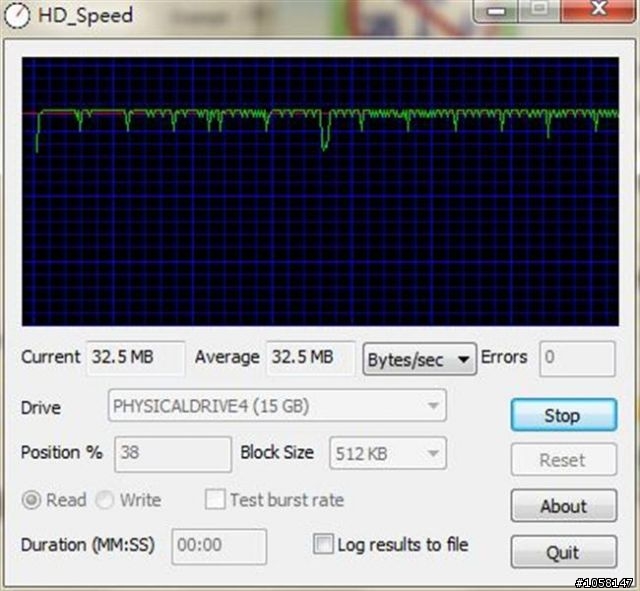Close the HD_Speed window
This screenshot has height=591, width=640.
(x=598, y=10)
